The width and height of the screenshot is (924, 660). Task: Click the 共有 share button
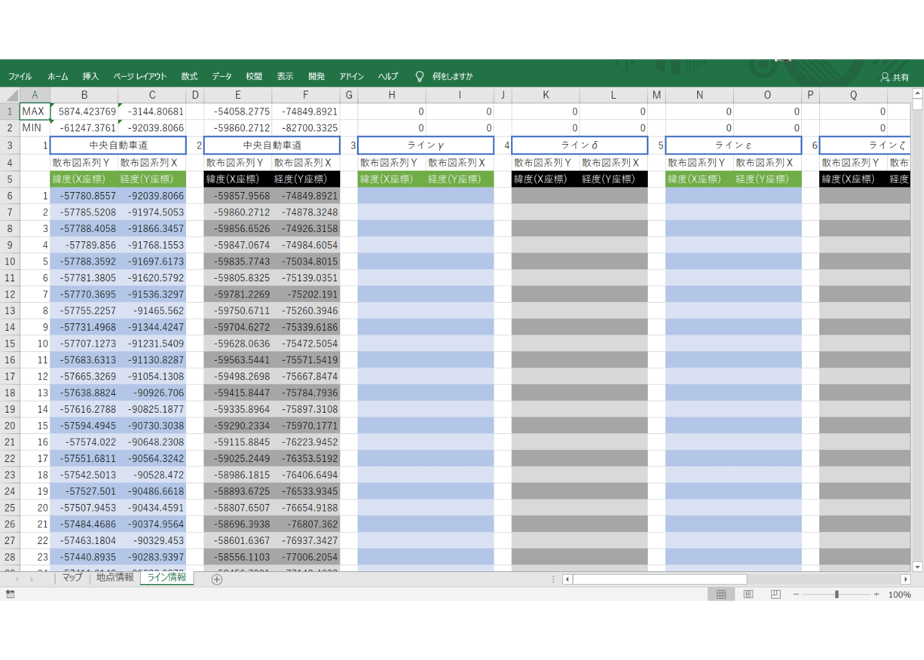click(895, 77)
